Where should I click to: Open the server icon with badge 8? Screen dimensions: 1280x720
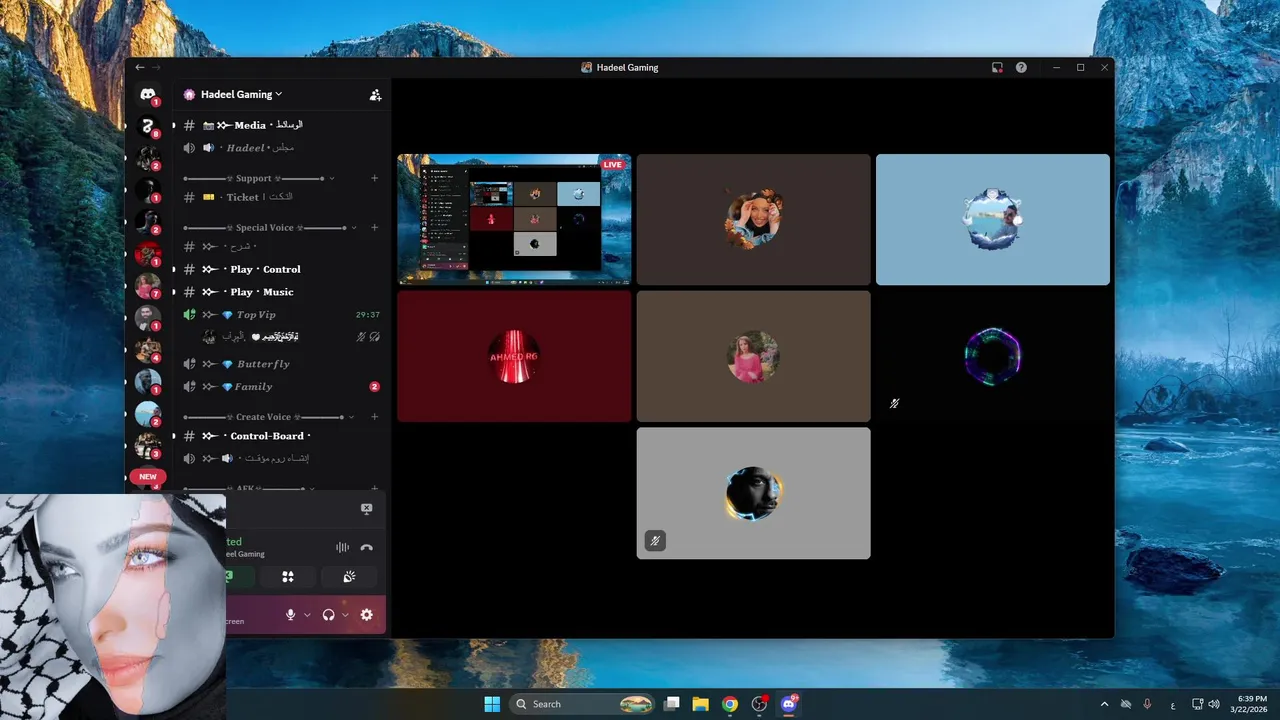[x=148, y=126]
